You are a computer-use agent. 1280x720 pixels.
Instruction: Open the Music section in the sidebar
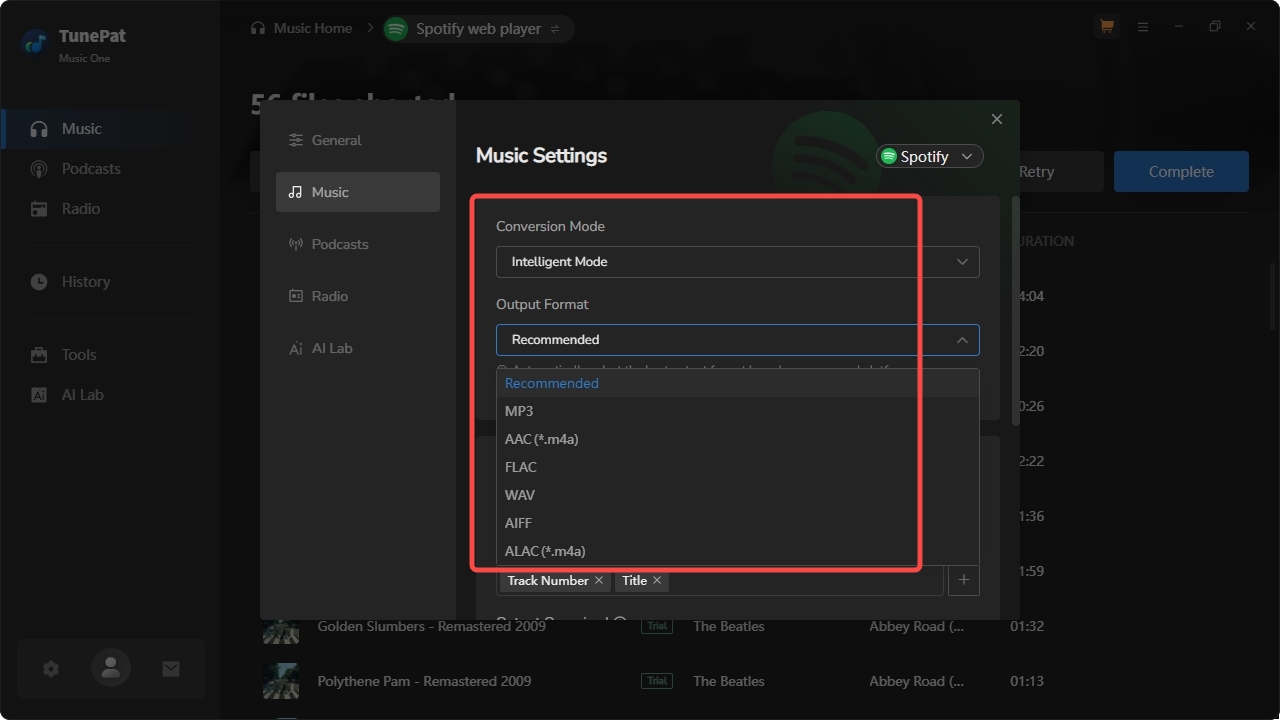(x=81, y=128)
